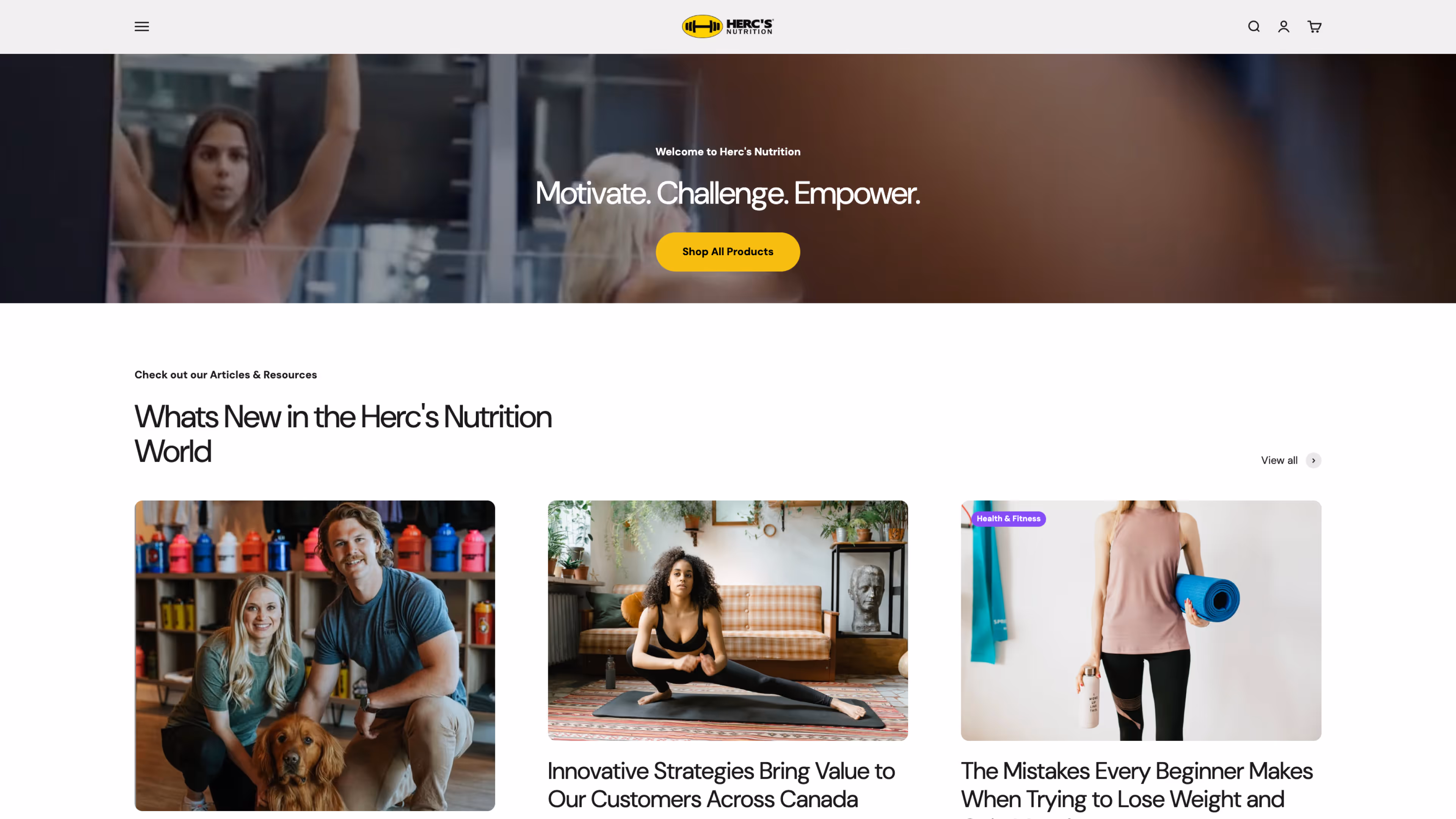Click the Motivate. Challenge. Empower. hero heading

click(728, 193)
